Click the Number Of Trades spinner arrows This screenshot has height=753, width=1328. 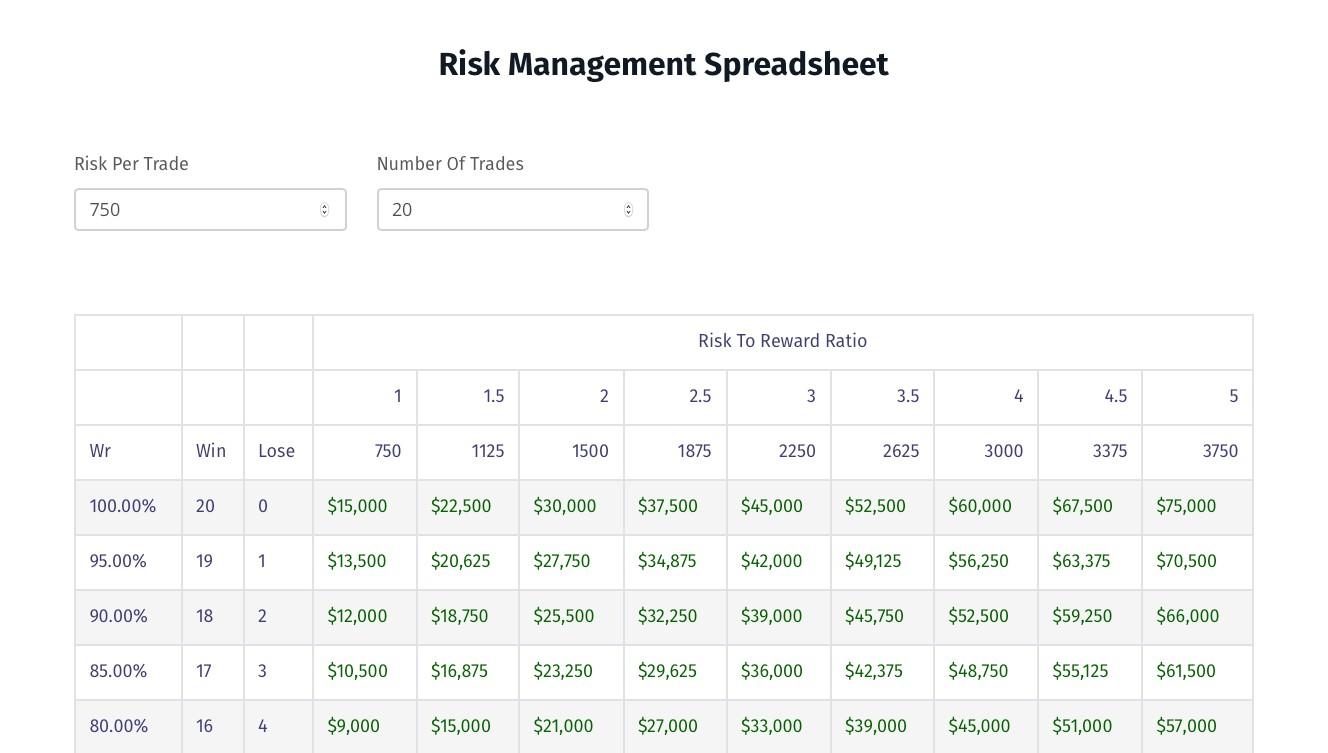pyautogui.click(x=628, y=210)
